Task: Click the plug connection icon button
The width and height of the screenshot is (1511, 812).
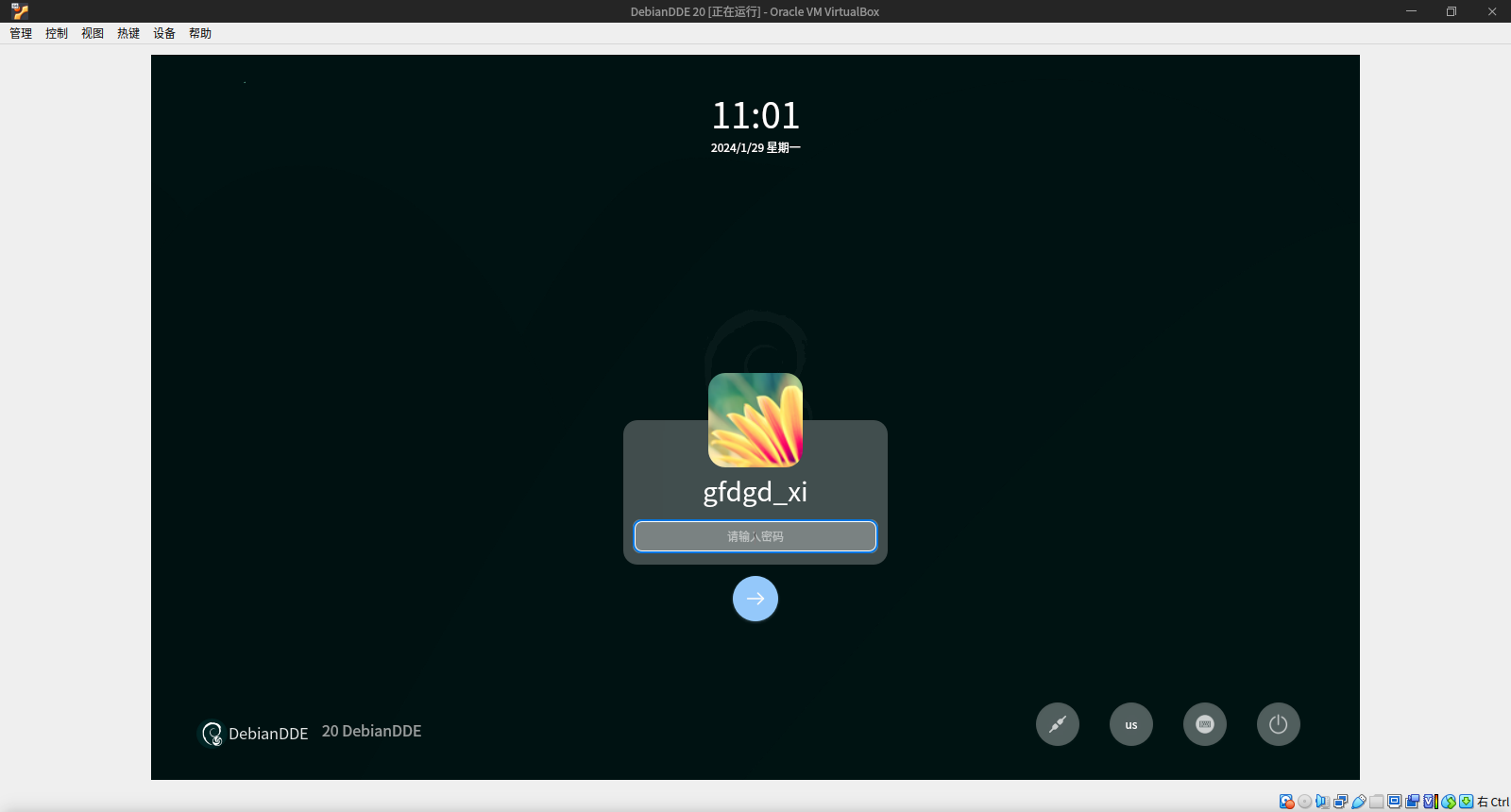Action: tap(1058, 724)
